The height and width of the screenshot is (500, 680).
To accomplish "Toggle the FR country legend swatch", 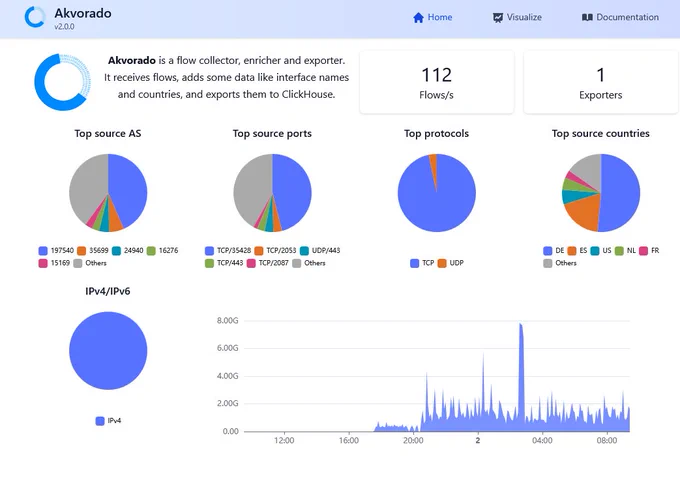I will point(643,251).
